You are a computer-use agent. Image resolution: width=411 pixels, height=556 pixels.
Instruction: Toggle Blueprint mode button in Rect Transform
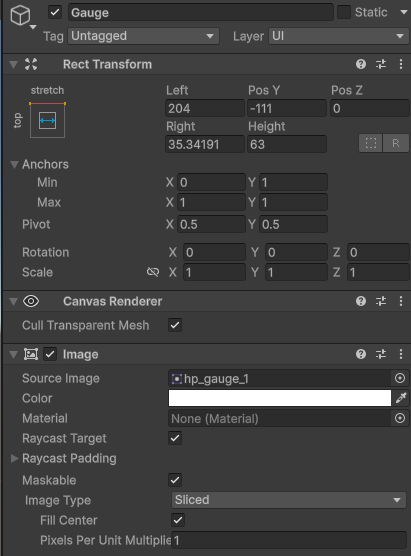click(371, 143)
